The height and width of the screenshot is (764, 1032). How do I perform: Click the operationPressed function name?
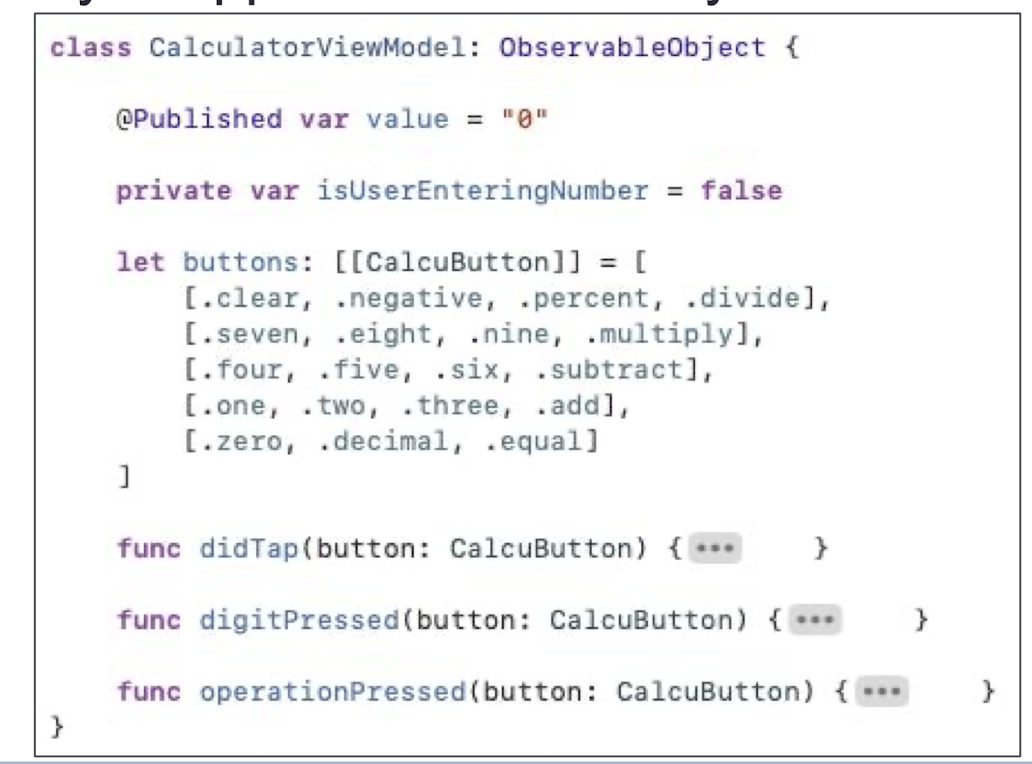click(333, 692)
